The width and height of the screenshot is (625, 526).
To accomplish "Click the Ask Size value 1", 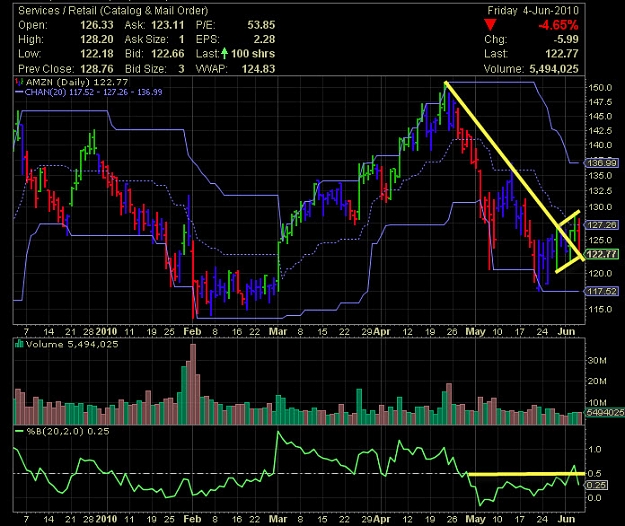I will (x=181, y=39).
